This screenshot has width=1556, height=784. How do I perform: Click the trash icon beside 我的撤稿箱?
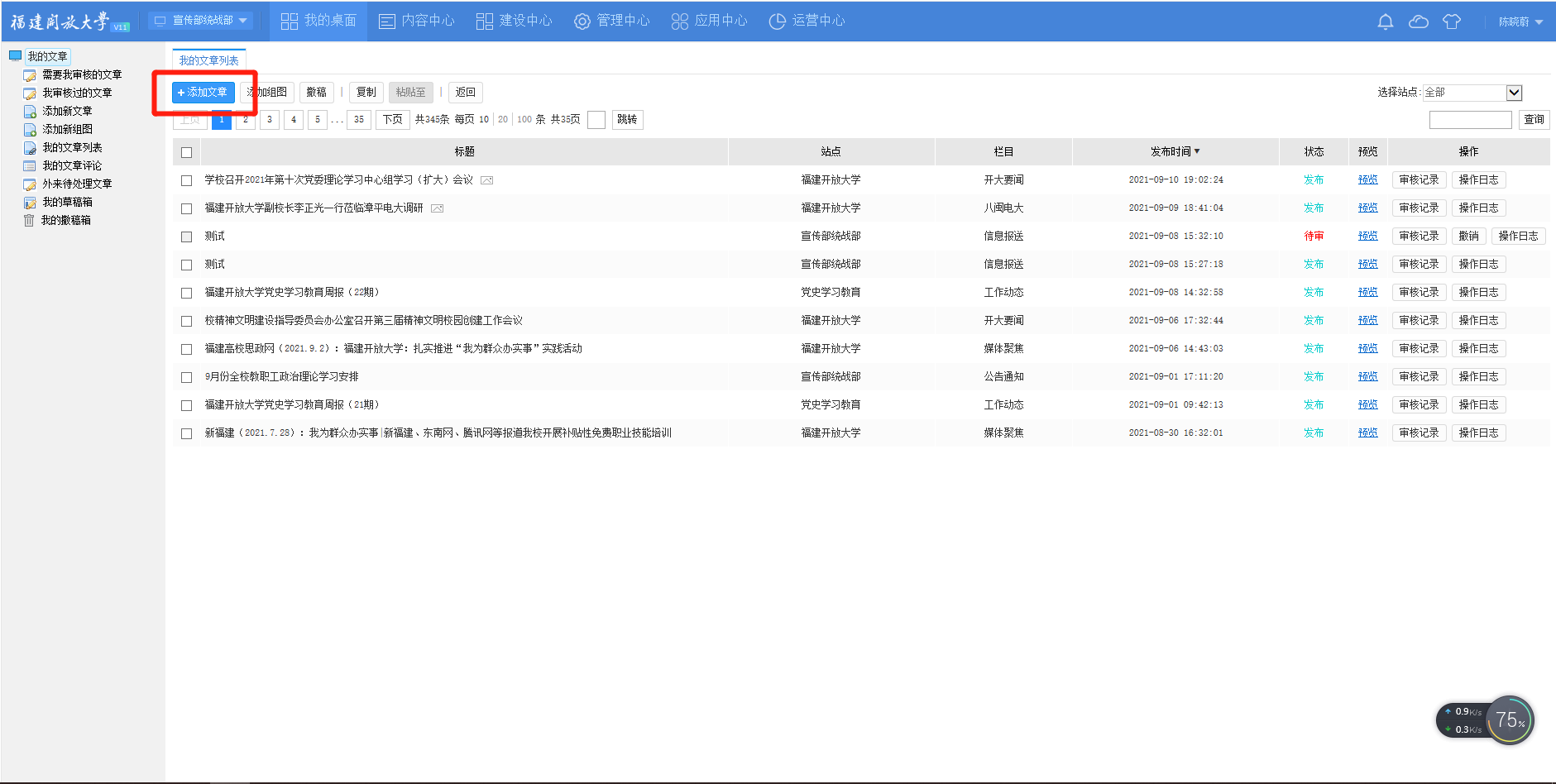29,220
